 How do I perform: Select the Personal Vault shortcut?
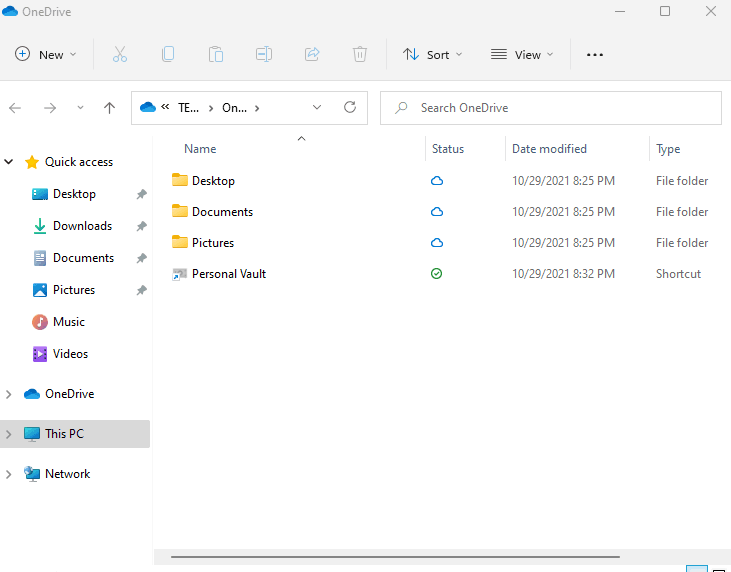[228, 274]
